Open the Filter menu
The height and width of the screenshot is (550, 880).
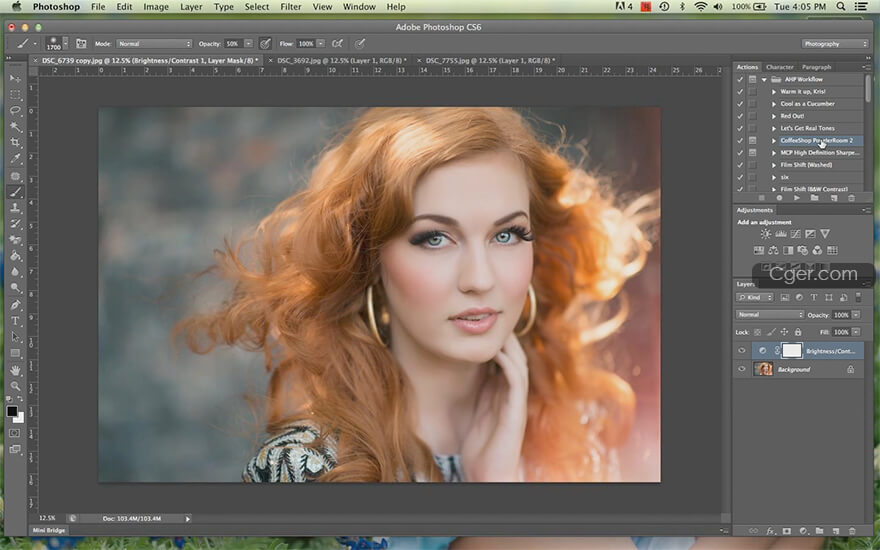[291, 7]
